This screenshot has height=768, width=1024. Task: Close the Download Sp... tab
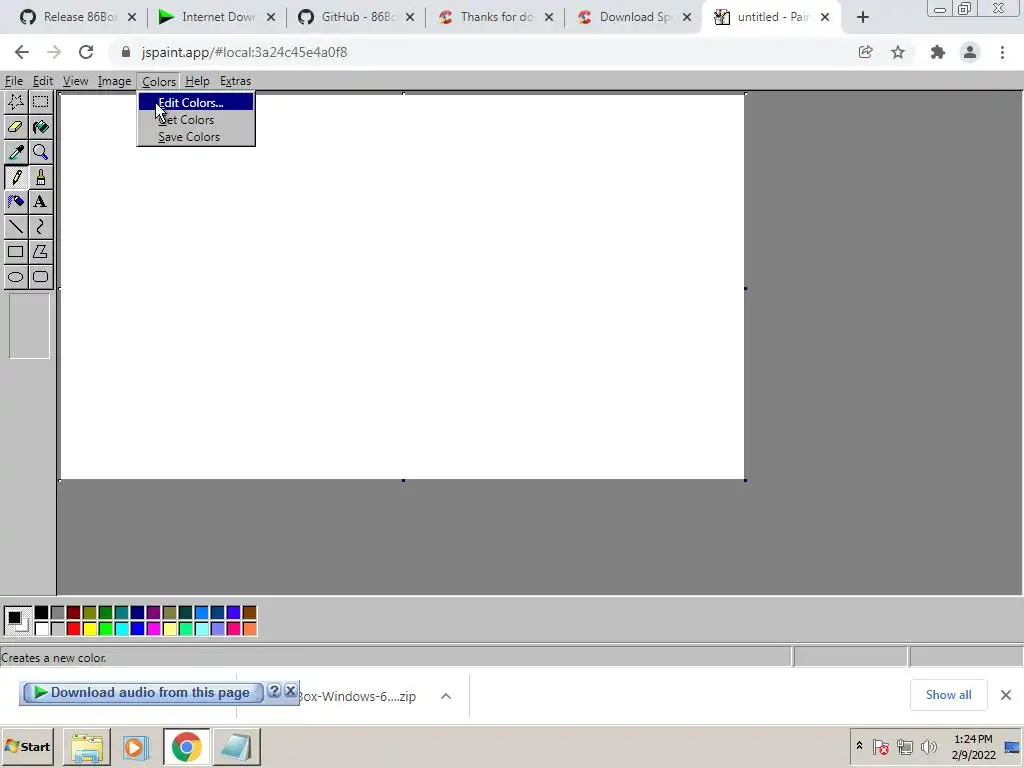point(687,18)
